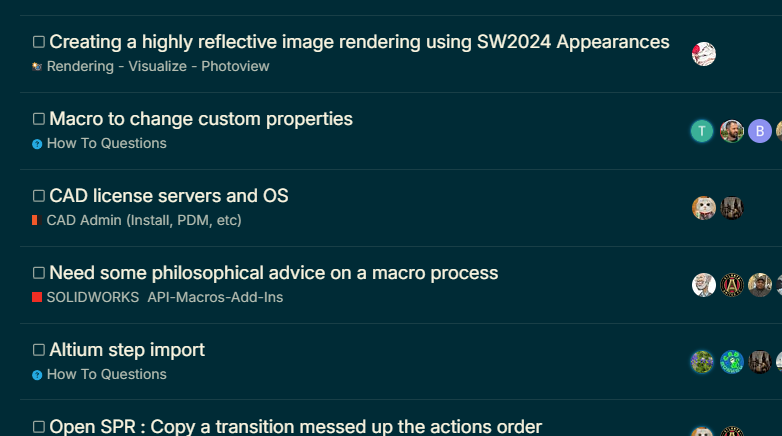Open Rendering - Visualize - Photoview category

[158, 66]
